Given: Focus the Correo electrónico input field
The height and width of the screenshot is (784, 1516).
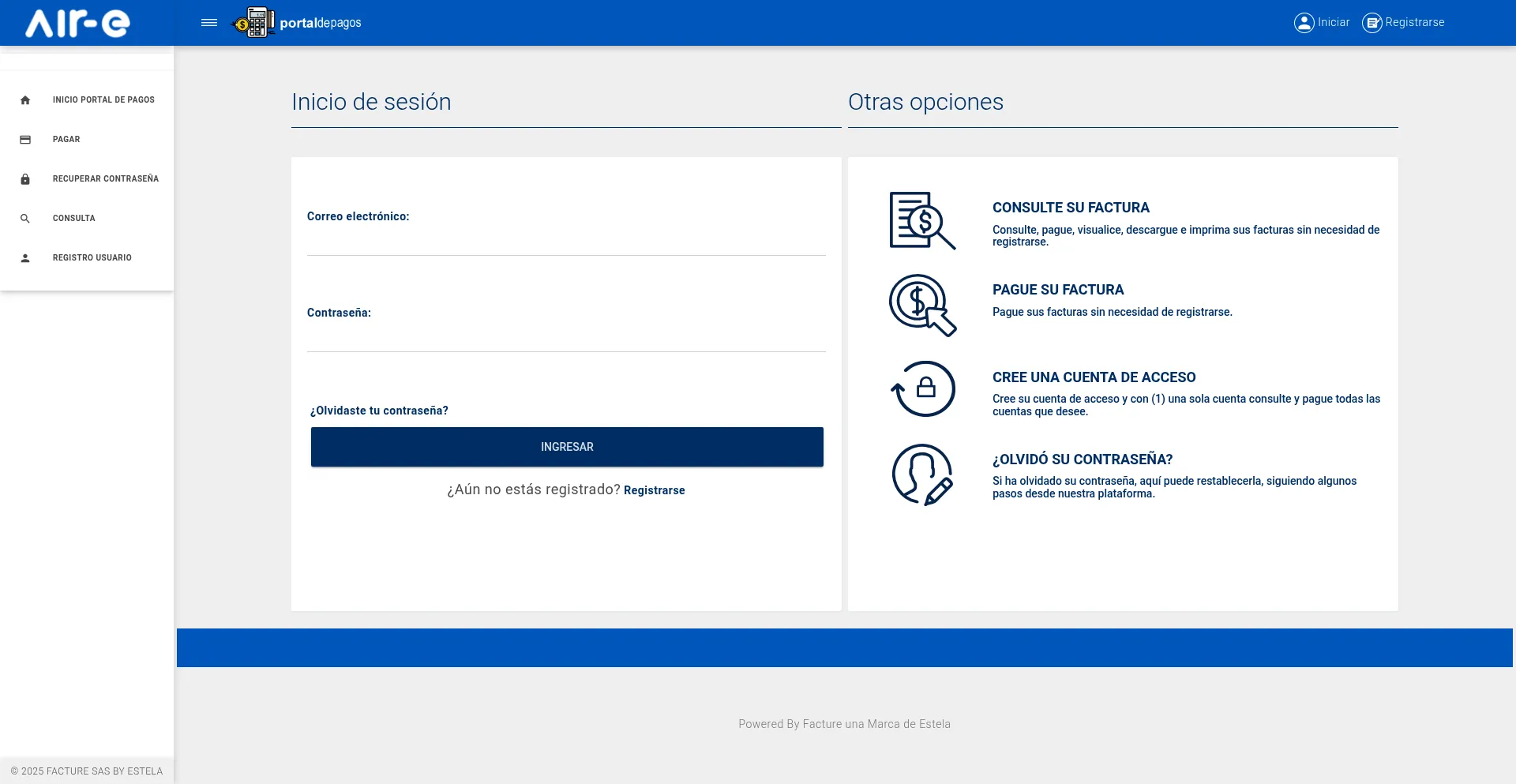Looking at the screenshot, I should pos(565,241).
